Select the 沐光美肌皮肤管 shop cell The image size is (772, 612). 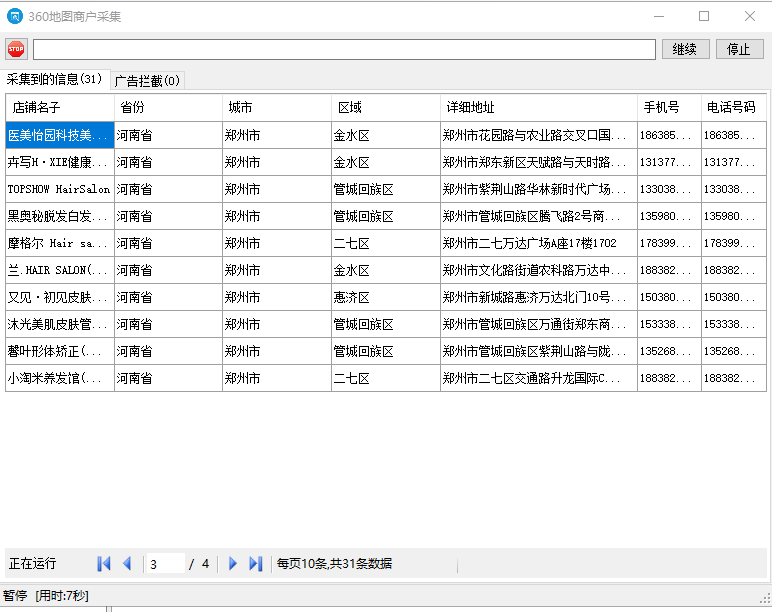point(60,324)
